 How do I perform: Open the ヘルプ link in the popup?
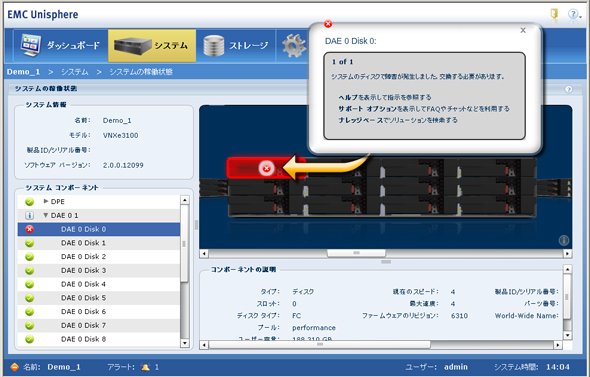point(348,97)
